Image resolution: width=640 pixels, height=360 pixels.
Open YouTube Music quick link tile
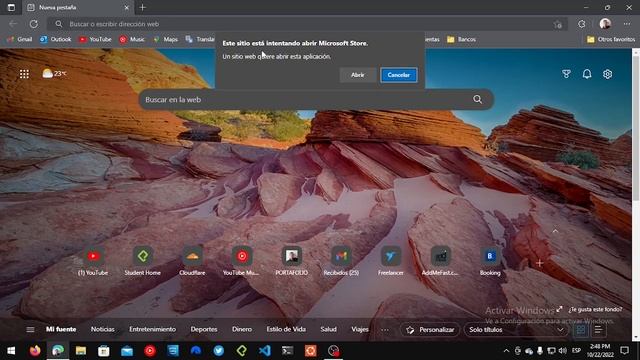tap(242, 261)
